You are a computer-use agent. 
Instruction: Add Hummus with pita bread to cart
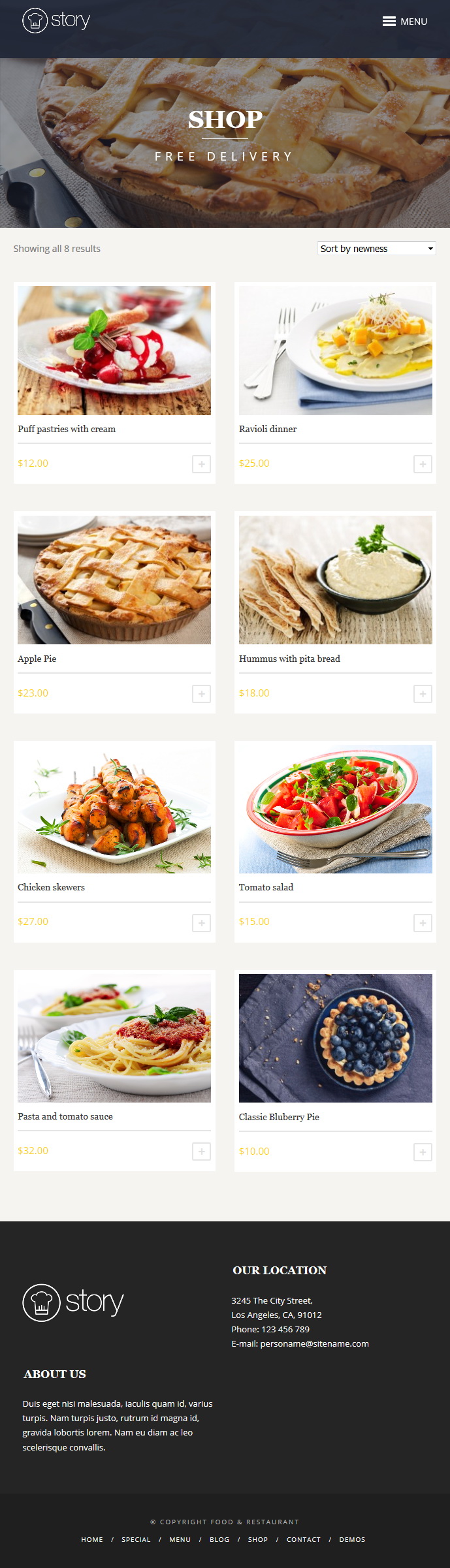(x=423, y=694)
